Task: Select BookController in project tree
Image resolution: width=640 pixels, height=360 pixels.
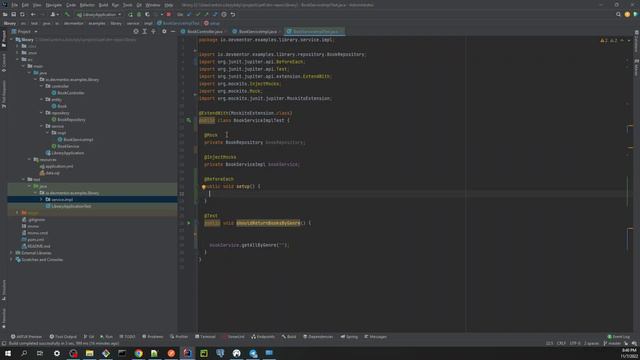Action: click(x=68, y=93)
